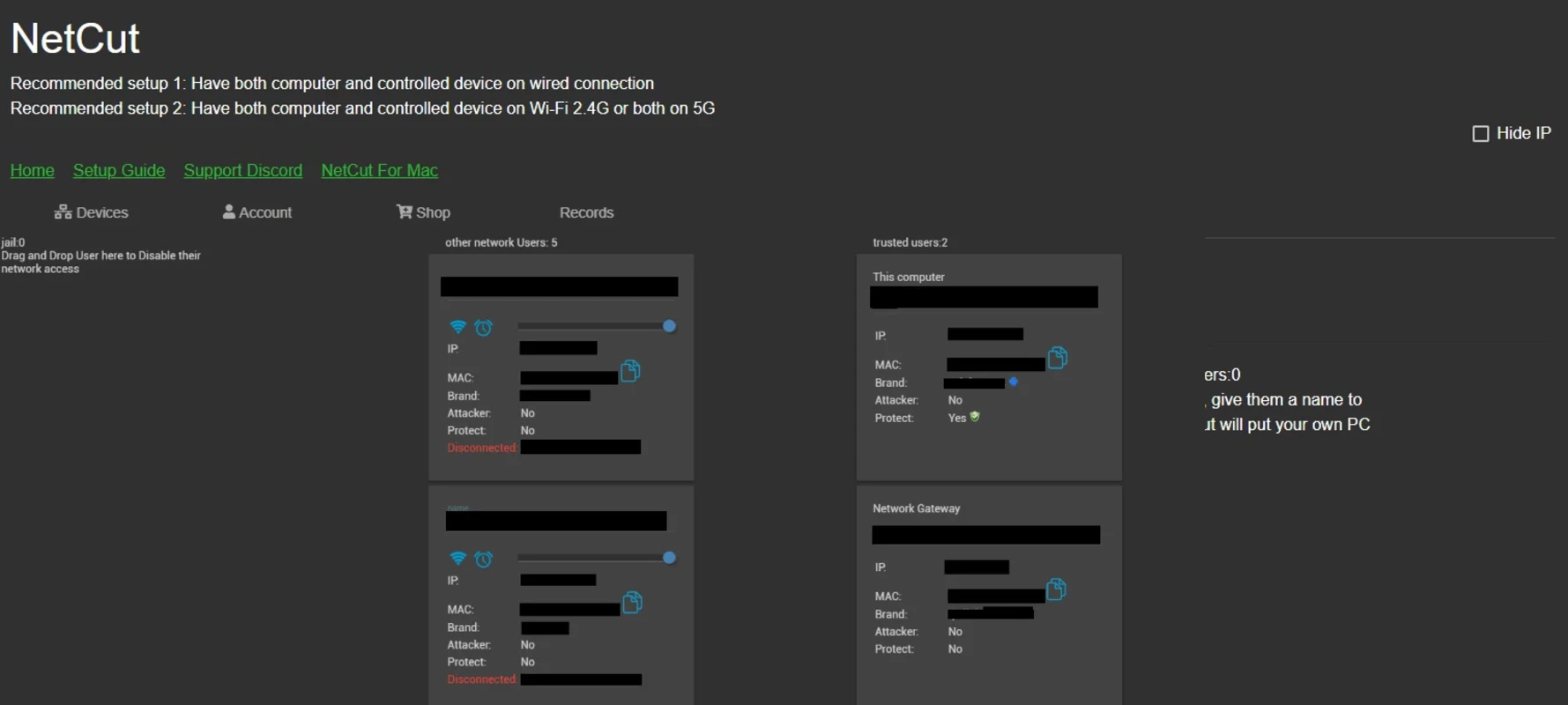The height and width of the screenshot is (705, 1568).
Task: Open the NetCut For Mac link
Action: click(x=379, y=170)
